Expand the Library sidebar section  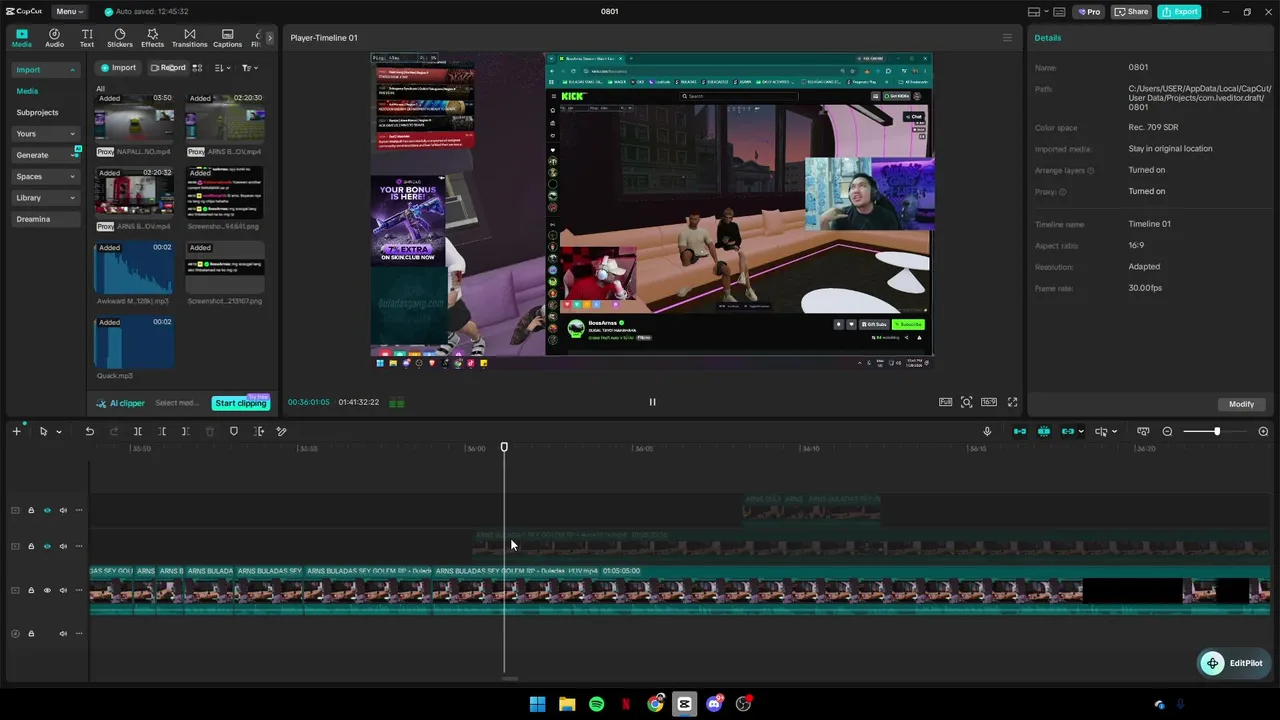45,198
